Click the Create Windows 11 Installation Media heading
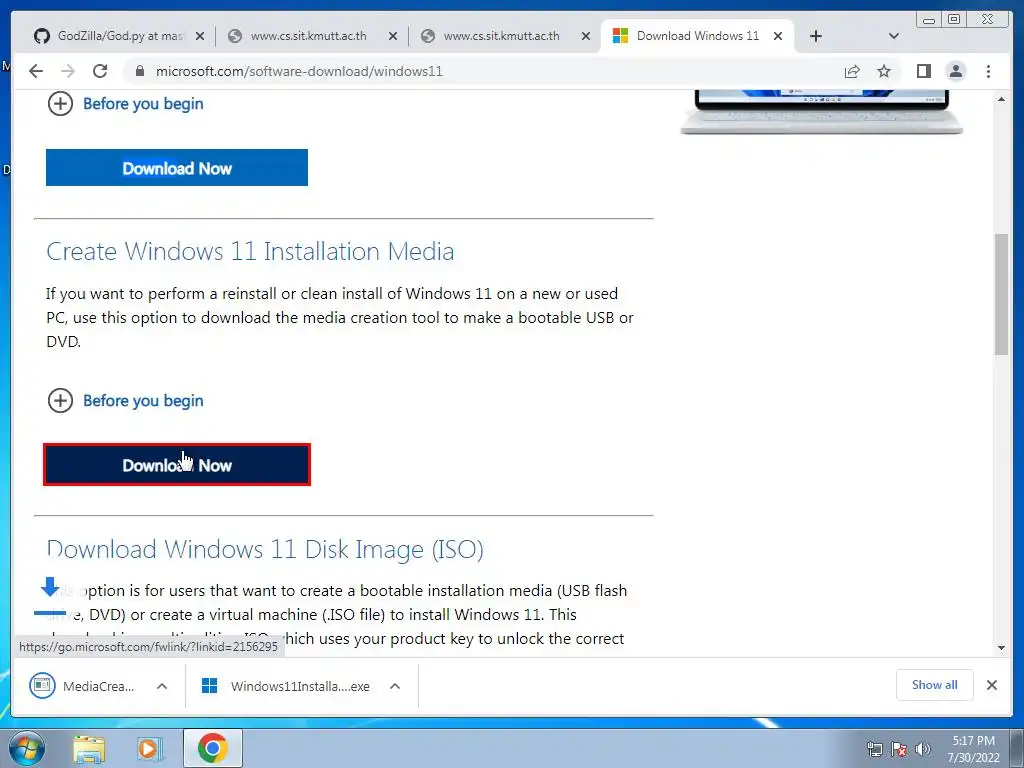 (x=250, y=251)
